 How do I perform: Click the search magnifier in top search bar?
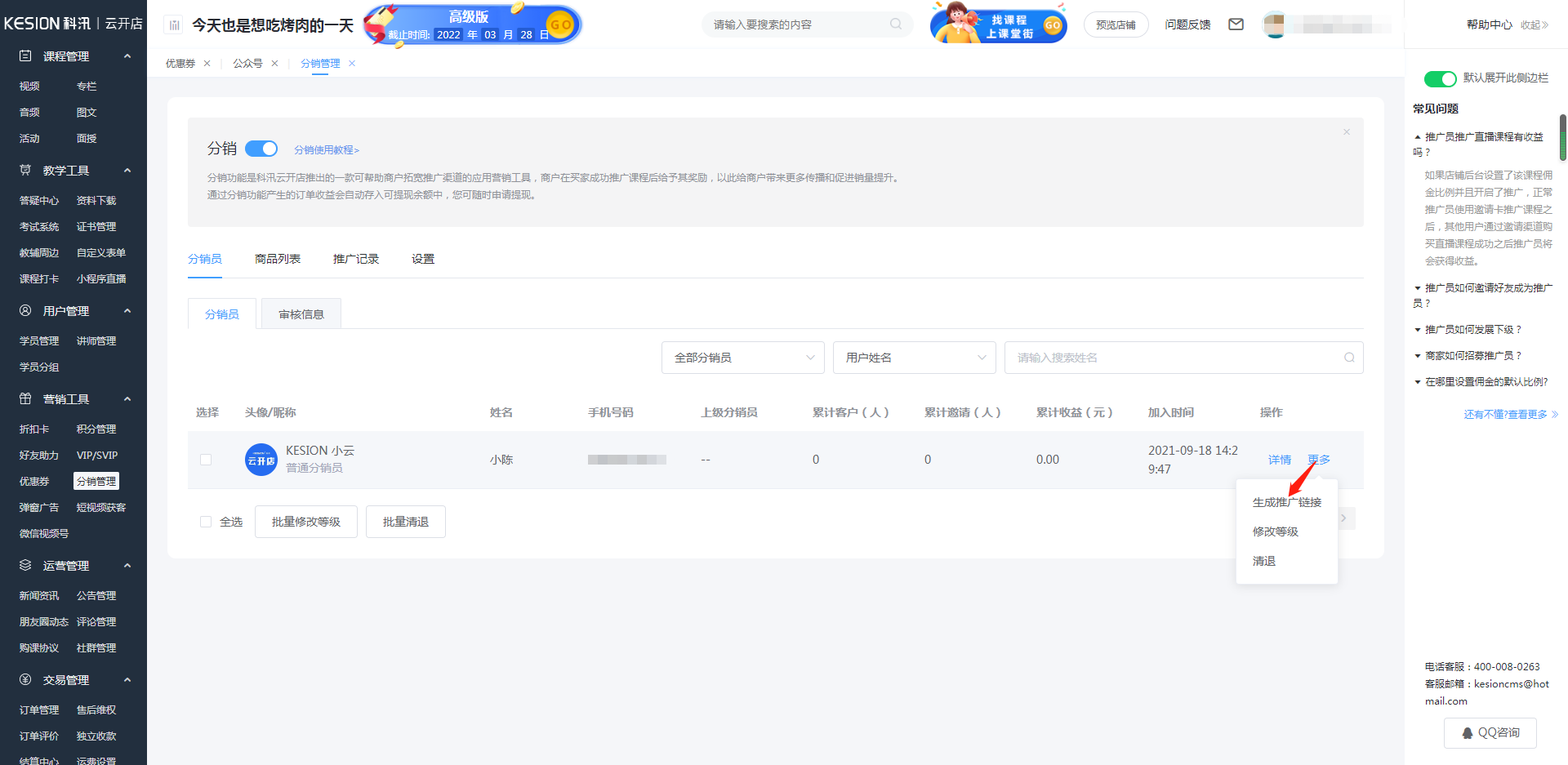[896, 24]
